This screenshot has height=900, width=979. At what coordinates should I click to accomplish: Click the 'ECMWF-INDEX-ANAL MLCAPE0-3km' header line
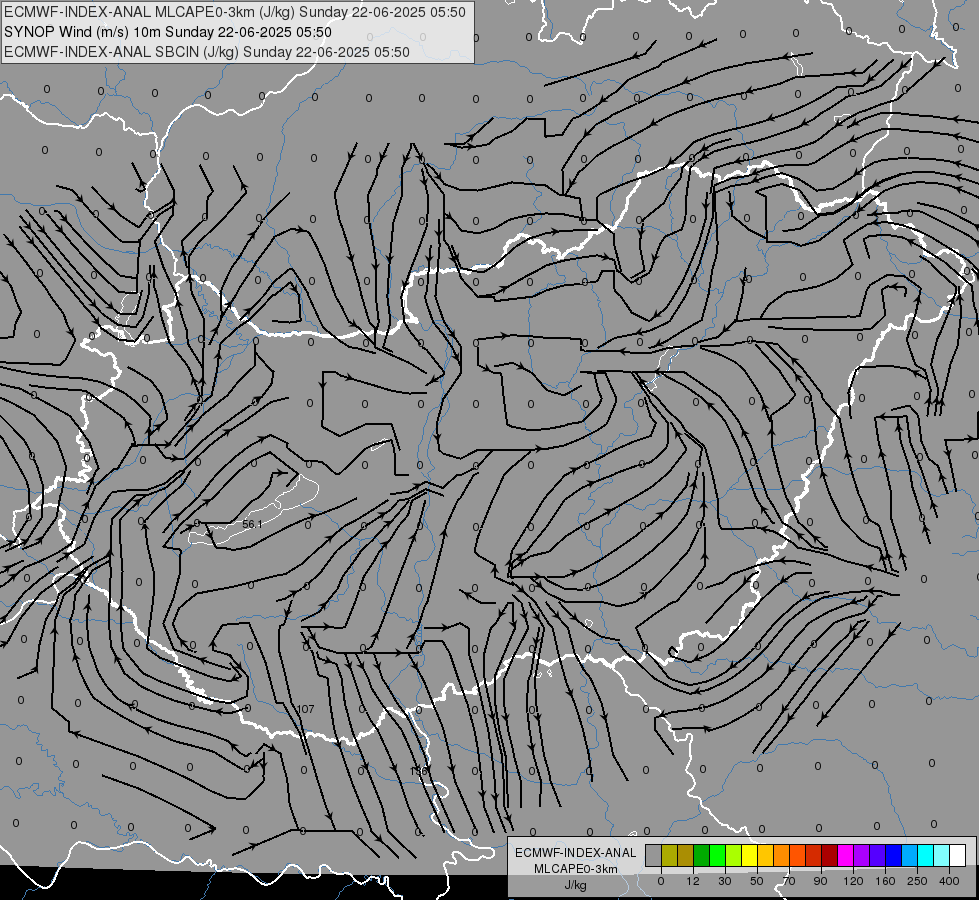235,12
